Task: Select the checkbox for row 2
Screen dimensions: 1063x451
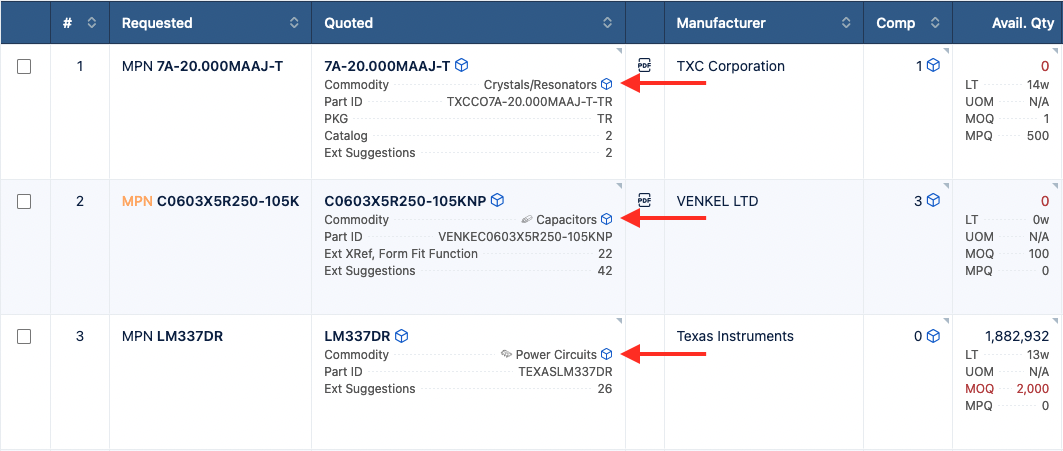Action: (x=25, y=202)
